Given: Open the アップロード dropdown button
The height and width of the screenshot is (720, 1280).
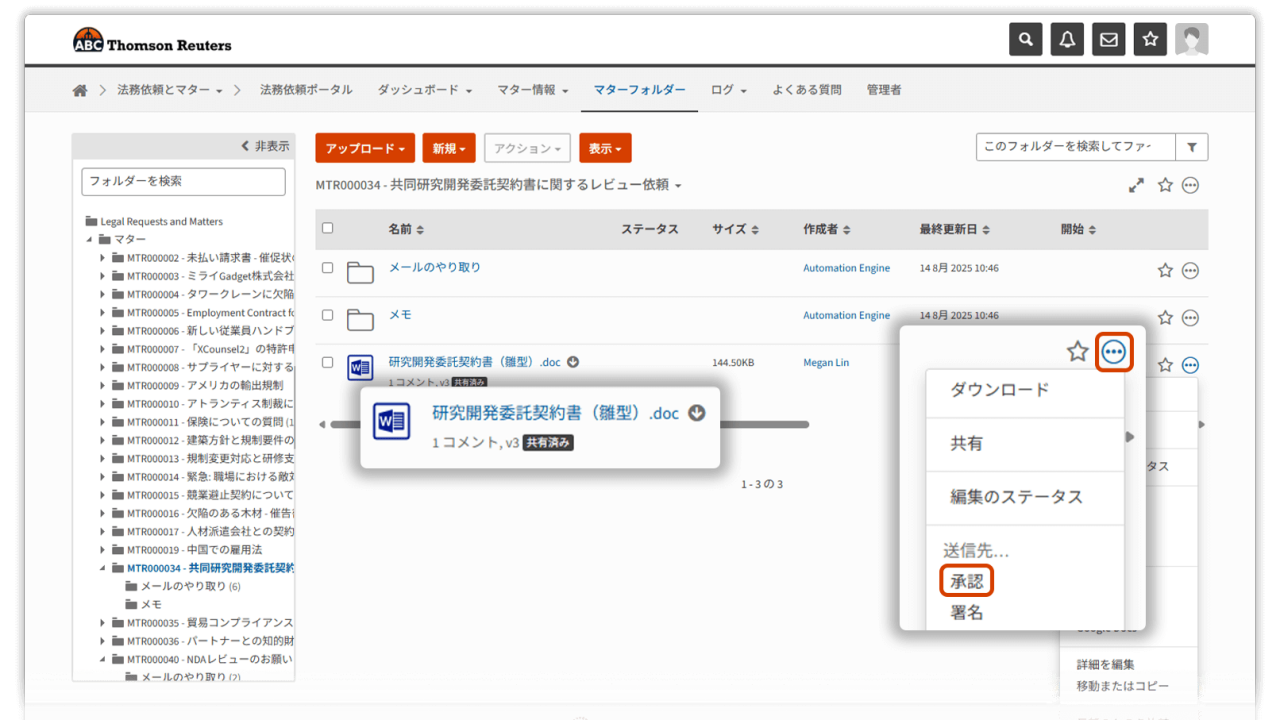Looking at the screenshot, I should point(365,148).
